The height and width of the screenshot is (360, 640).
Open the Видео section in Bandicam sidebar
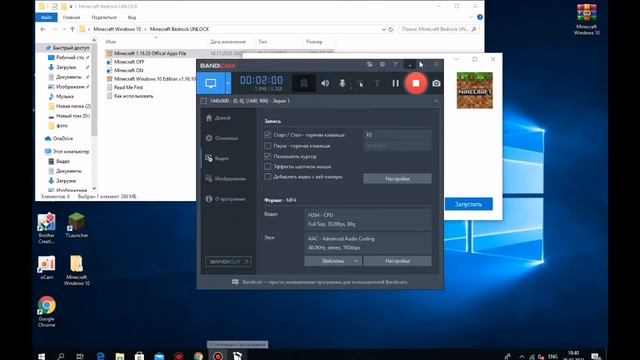coord(218,158)
